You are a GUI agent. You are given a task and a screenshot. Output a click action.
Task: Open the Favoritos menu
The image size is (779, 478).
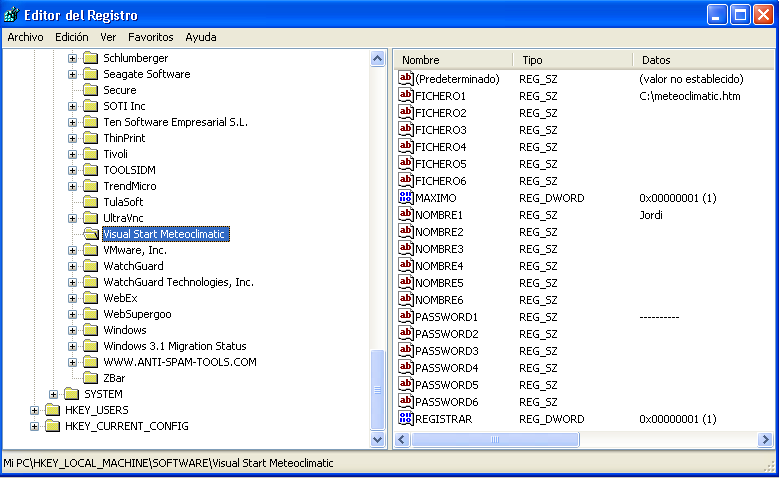(x=150, y=37)
